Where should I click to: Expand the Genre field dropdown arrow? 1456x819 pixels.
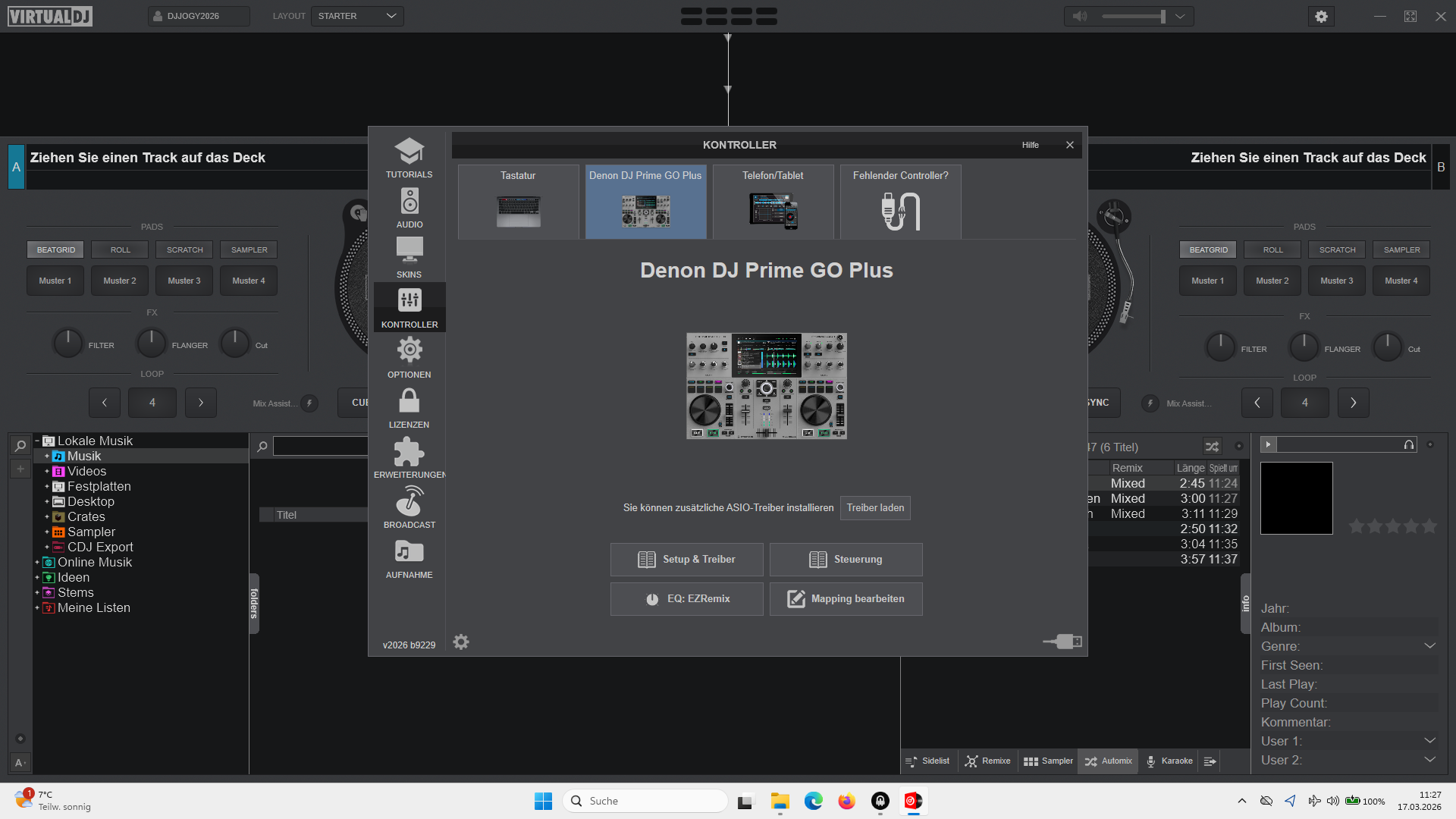pos(1429,646)
